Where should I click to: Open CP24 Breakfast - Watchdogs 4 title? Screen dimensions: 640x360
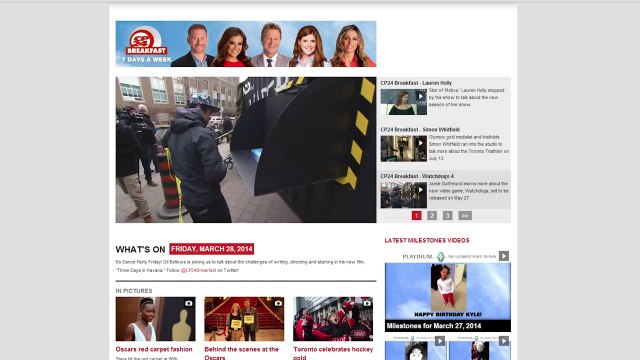tap(417, 176)
